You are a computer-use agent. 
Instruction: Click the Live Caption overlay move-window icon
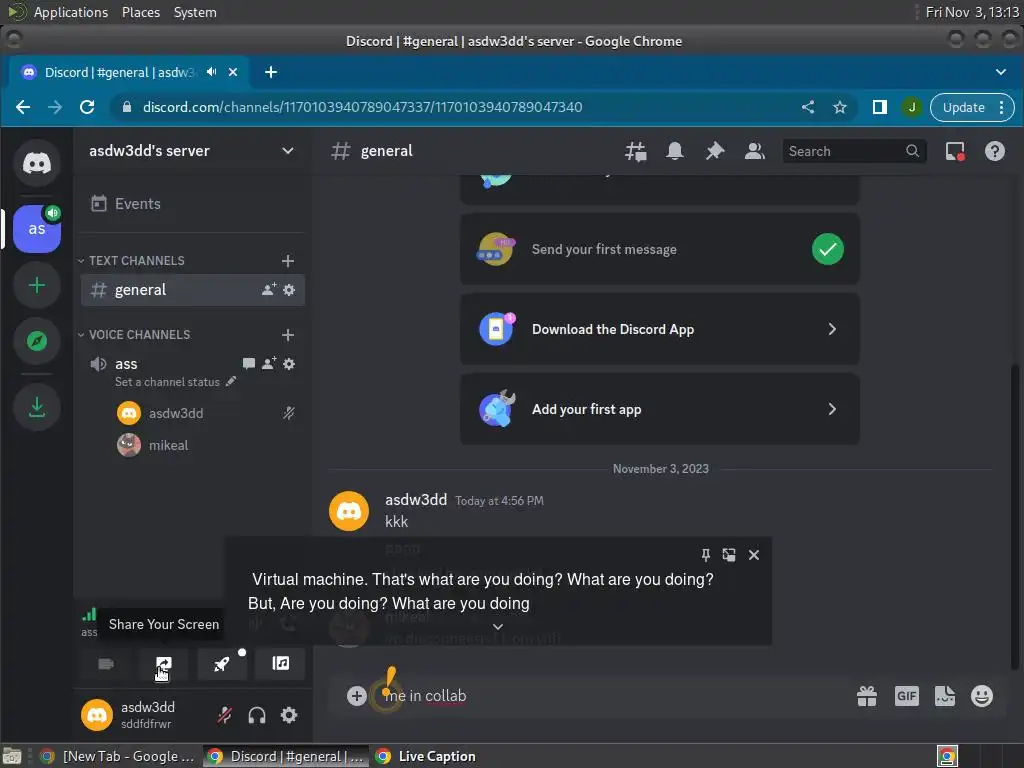tap(729, 555)
